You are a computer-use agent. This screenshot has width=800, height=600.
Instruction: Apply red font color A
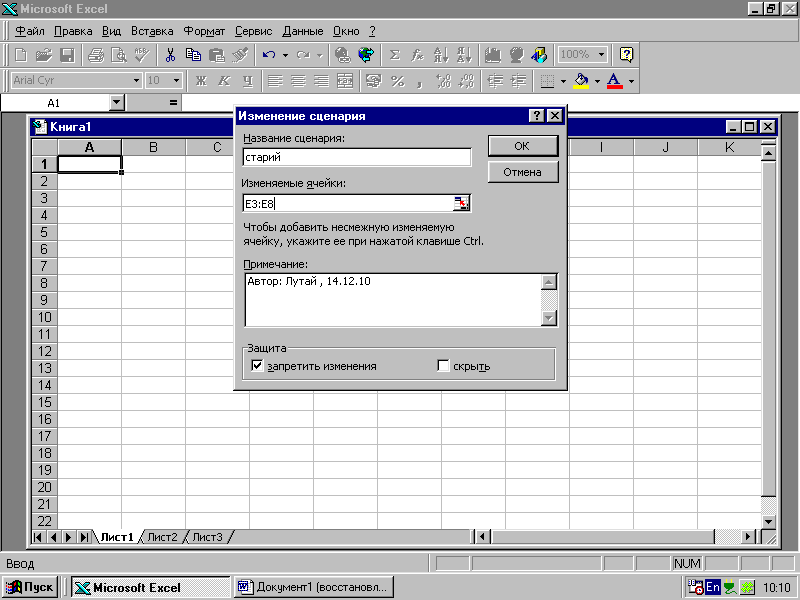point(615,81)
